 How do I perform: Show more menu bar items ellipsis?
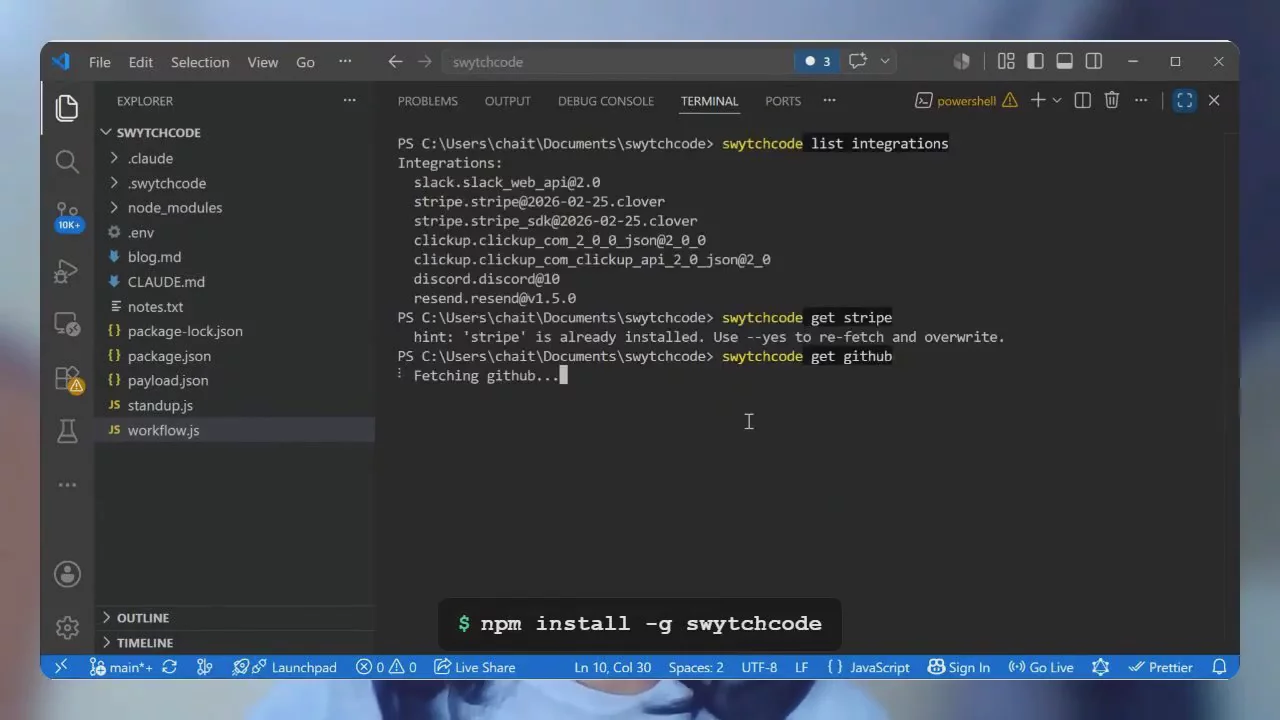(345, 62)
